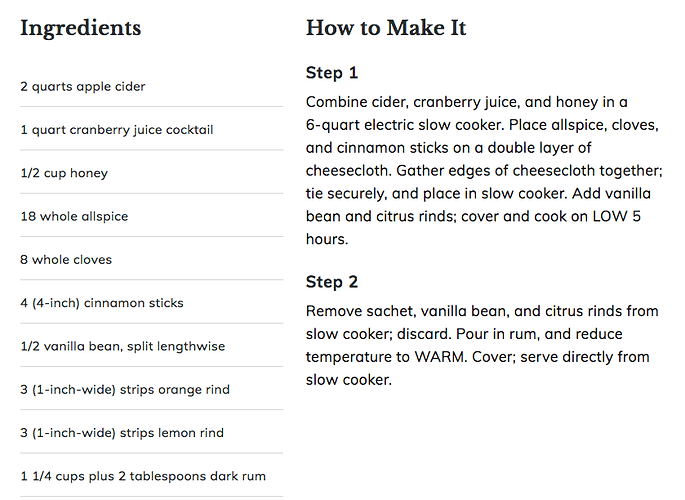The width and height of the screenshot is (685, 500).
Task: Click the Step 1 paragraph beginning Combine cider
Action: [484, 170]
